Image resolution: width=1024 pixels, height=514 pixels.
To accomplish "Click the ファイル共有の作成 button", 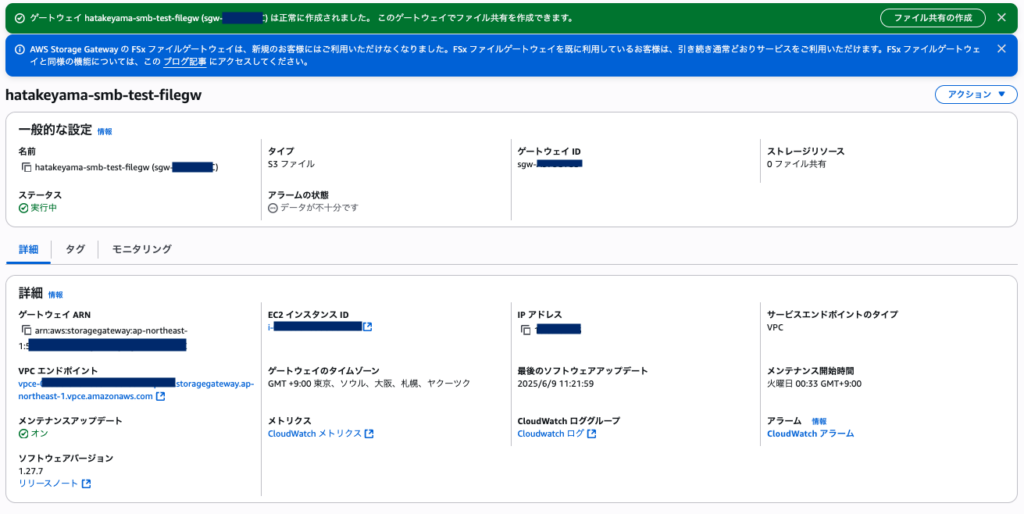I will pyautogui.click(x=933, y=18).
